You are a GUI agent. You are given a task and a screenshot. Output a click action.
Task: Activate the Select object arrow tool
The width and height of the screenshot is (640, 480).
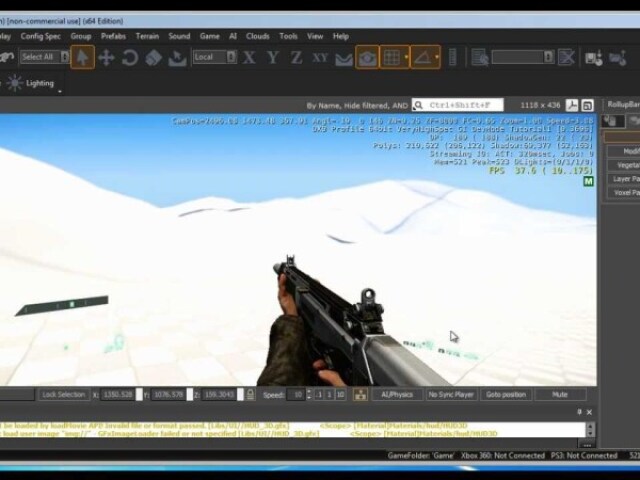(x=82, y=57)
